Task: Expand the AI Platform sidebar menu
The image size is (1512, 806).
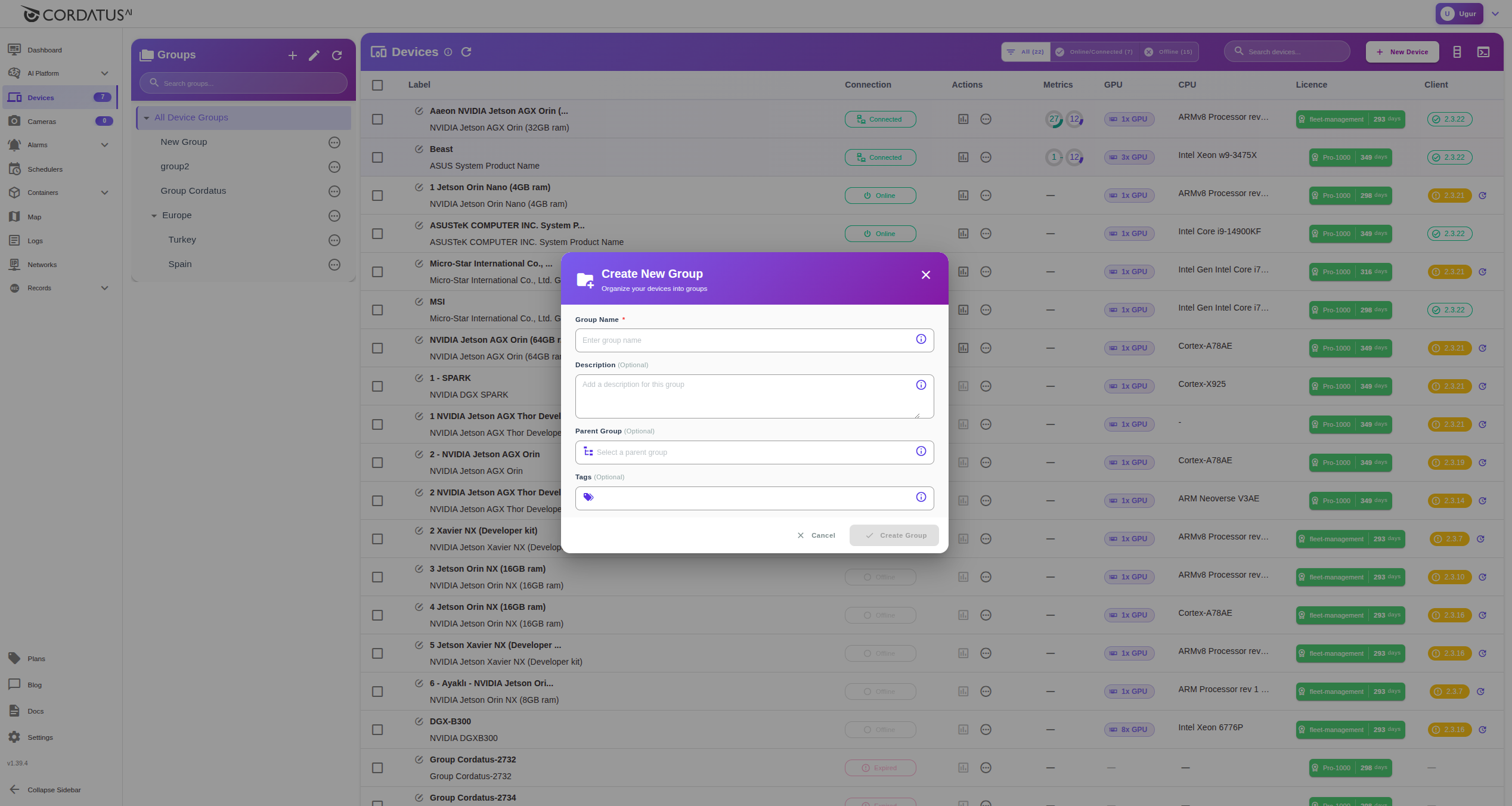Action: pos(104,73)
